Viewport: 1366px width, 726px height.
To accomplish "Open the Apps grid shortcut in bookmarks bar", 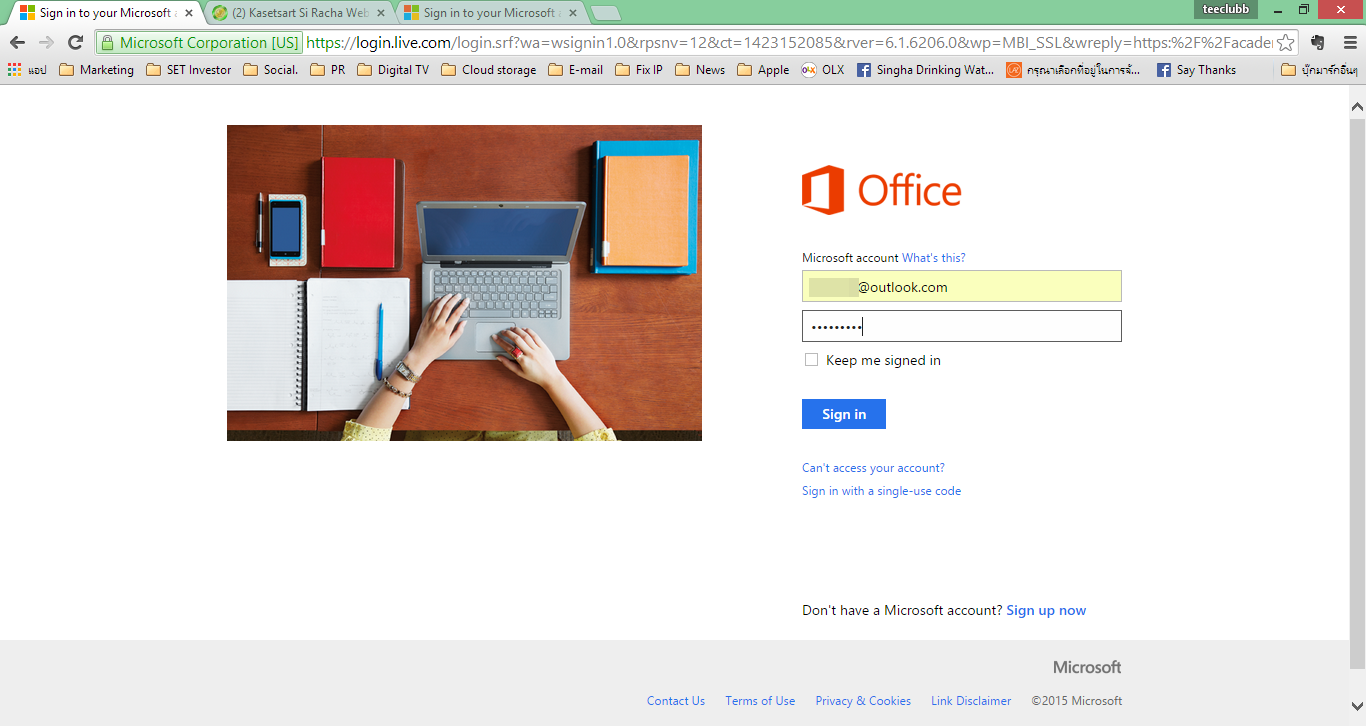I will (27, 70).
